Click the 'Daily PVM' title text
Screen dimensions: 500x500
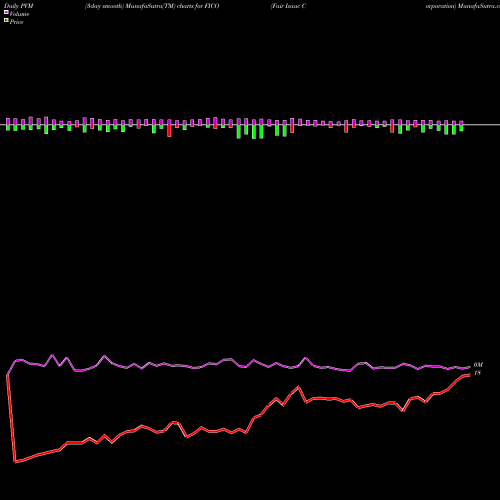coord(19,6)
